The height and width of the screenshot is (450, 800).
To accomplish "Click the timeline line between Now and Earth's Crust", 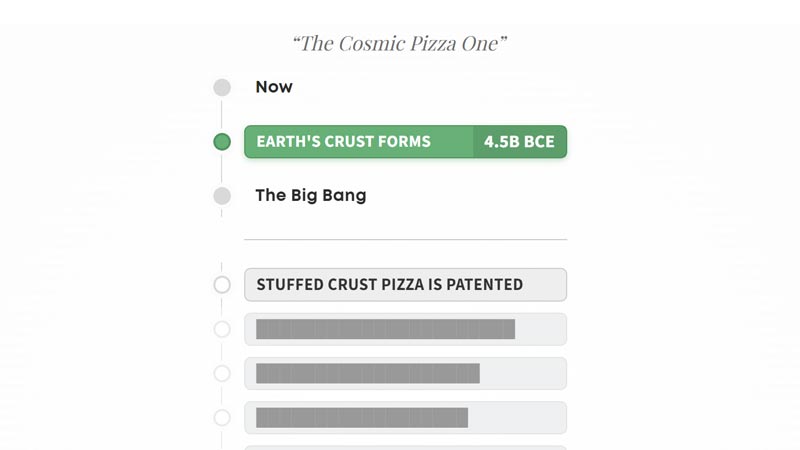I will pyautogui.click(x=222, y=114).
